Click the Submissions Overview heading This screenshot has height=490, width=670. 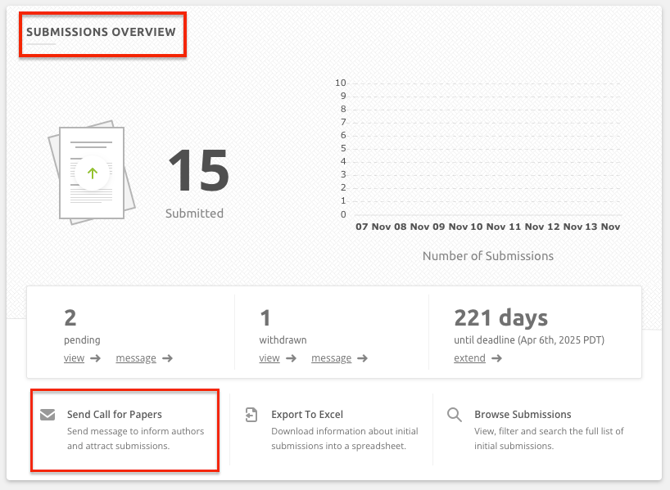tap(101, 32)
